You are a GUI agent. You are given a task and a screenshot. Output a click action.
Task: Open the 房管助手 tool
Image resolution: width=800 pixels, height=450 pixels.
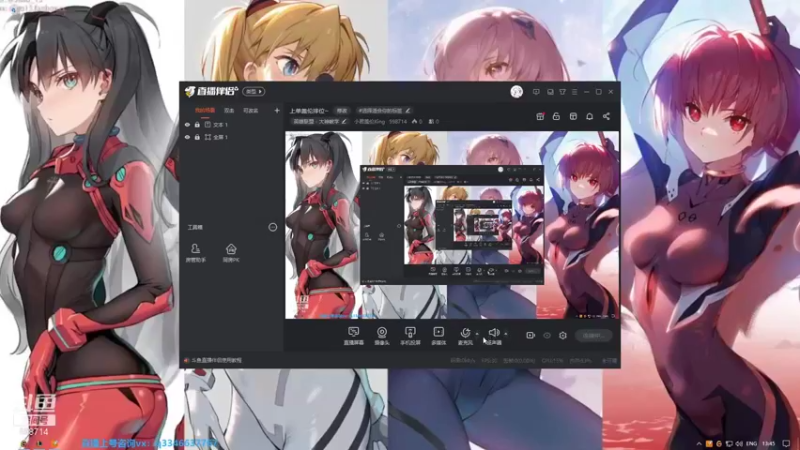point(195,253)
